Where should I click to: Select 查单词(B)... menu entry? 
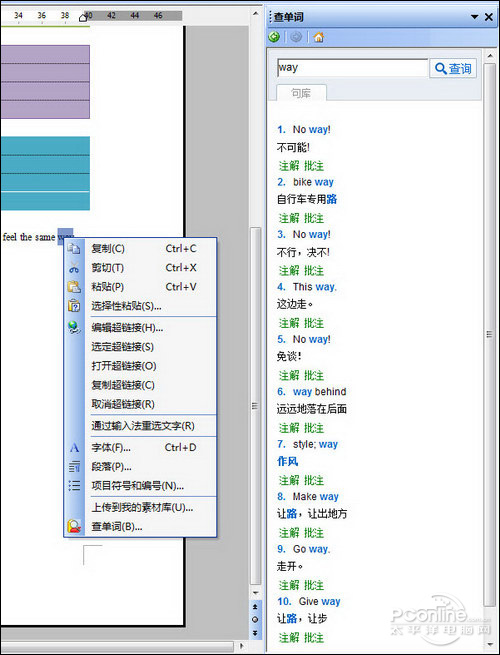(x=141, y=527)
